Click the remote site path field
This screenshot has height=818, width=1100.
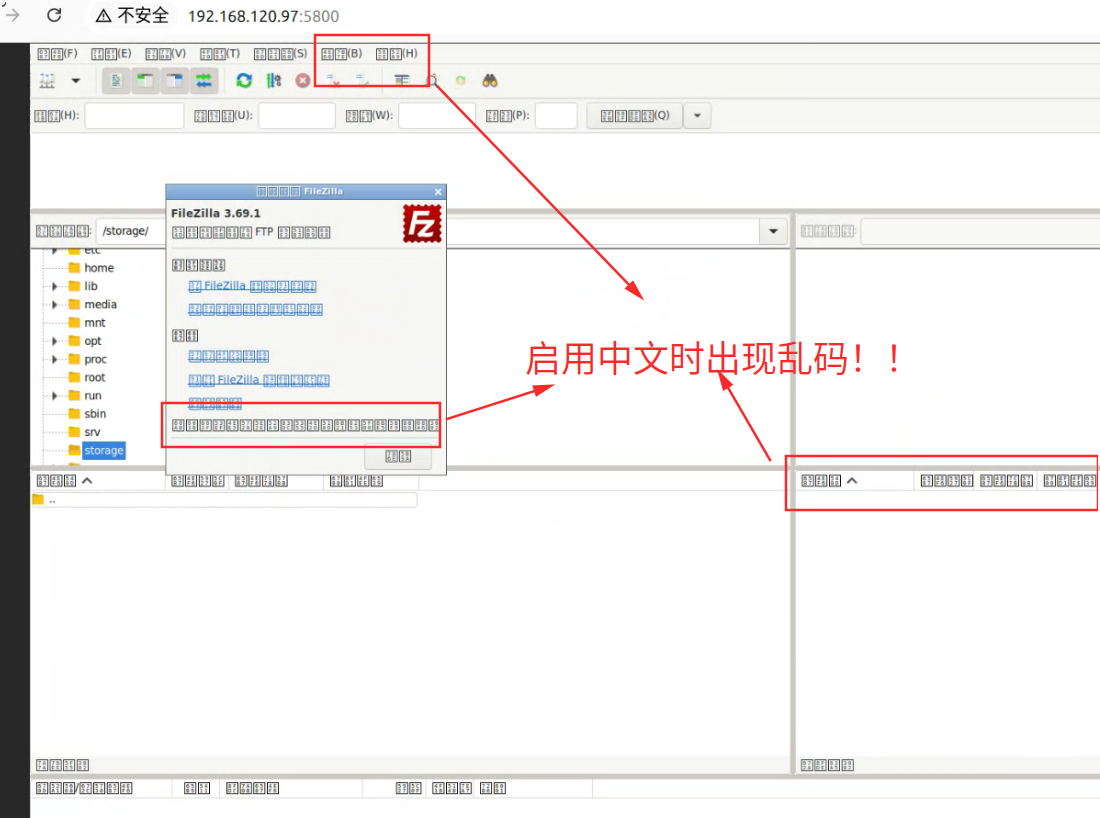tap(980, 231)
